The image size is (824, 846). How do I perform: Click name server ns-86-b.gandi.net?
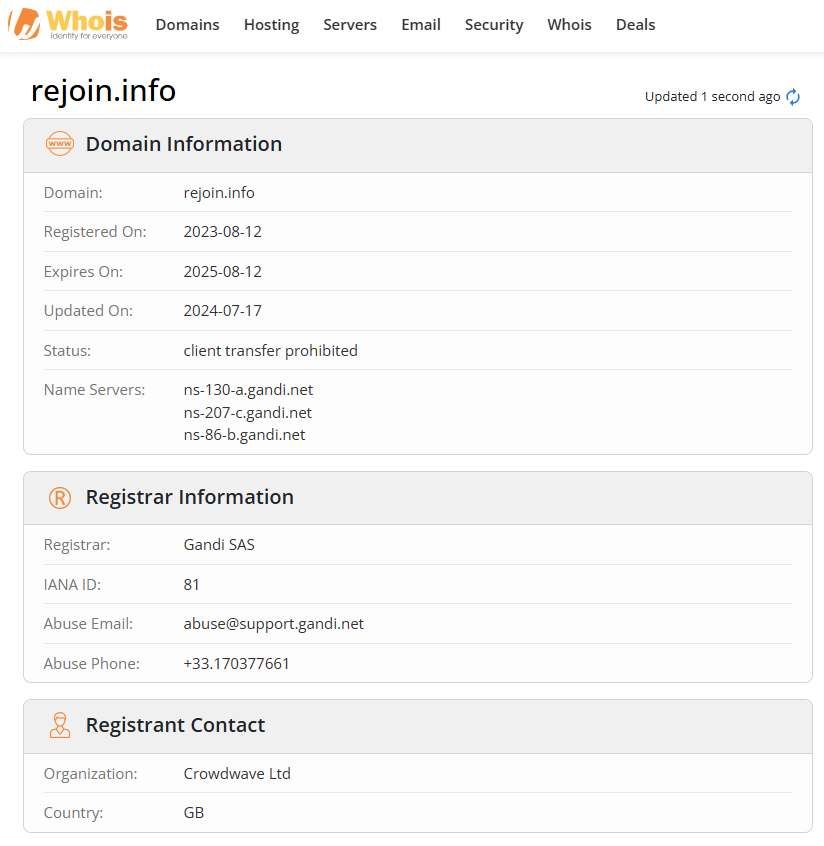pos(244,435)
